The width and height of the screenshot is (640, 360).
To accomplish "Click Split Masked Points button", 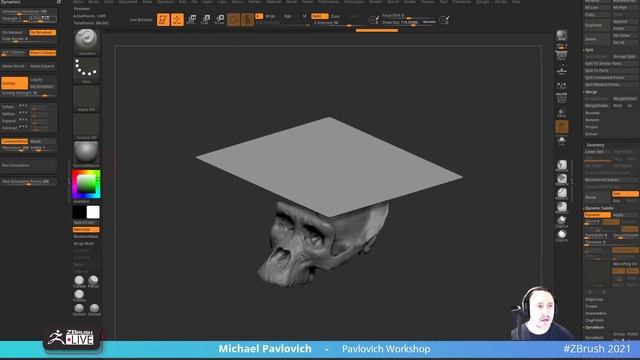I will coord(611,84).
